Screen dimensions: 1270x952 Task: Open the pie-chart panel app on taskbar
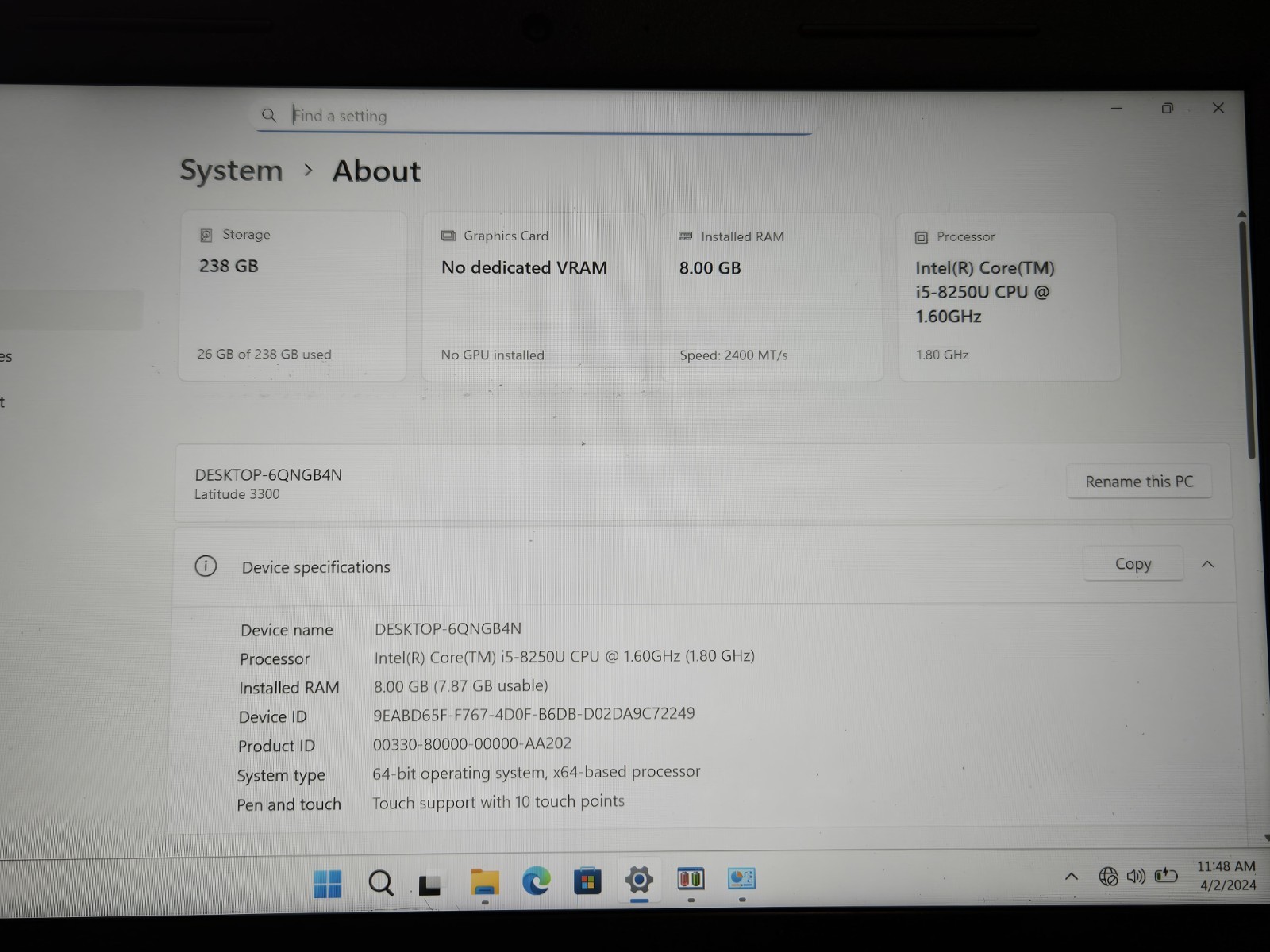click(741, 878)
